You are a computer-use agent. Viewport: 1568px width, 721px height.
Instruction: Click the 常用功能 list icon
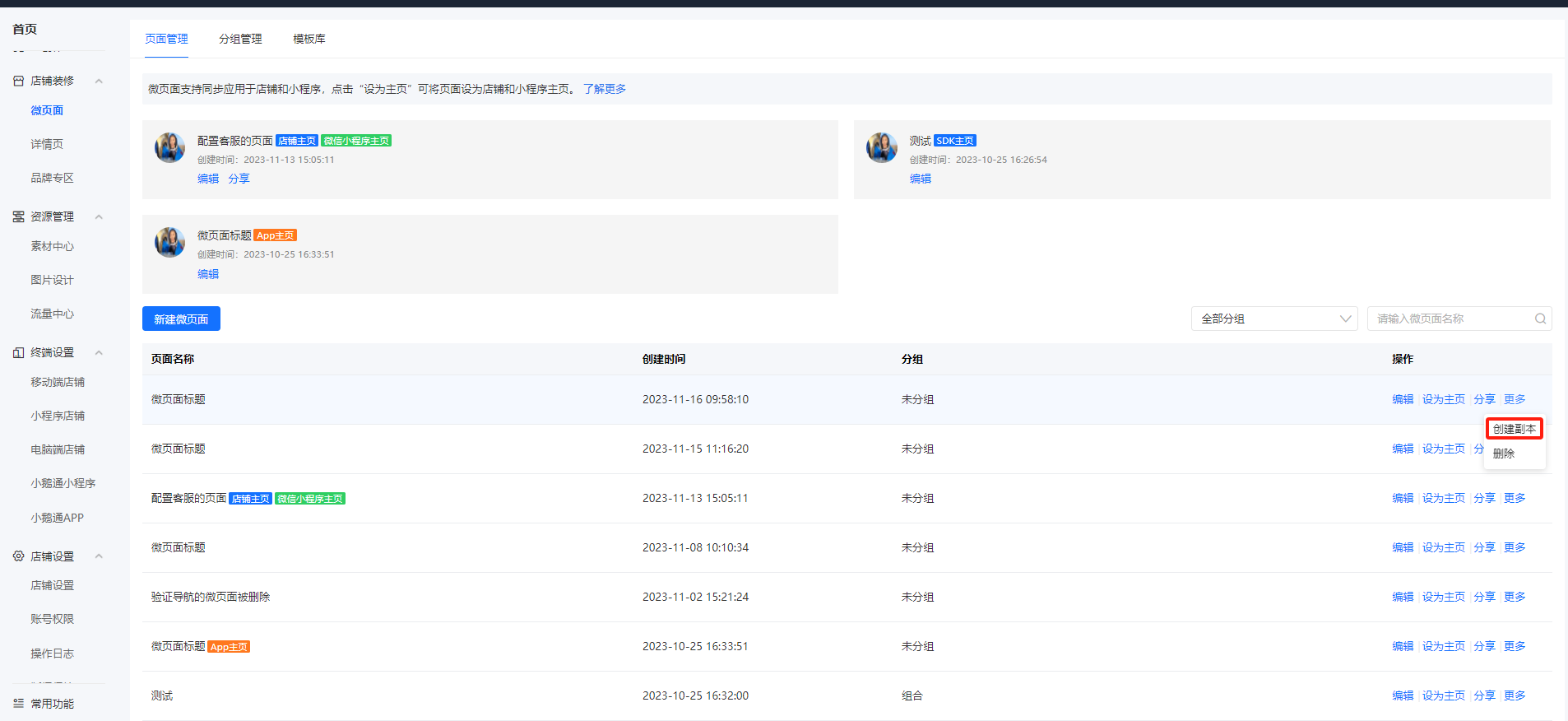click(18, 704)
